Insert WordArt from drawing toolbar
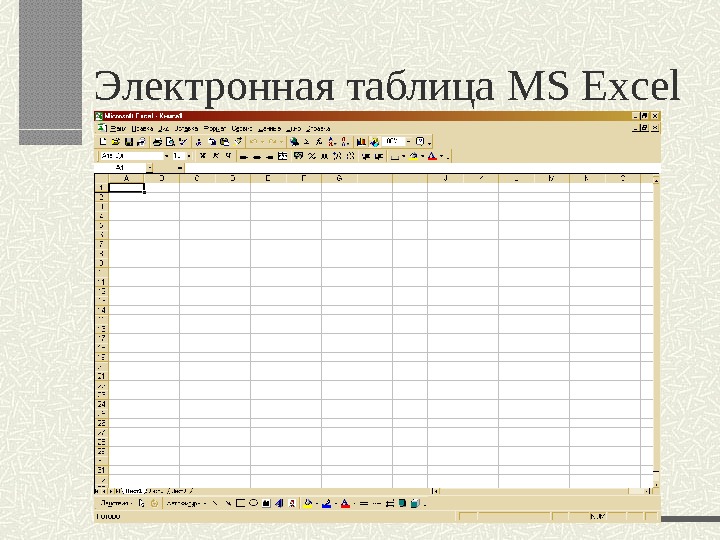Image resolution: width=720 pixels, height=540 pixels. [279, 503]
